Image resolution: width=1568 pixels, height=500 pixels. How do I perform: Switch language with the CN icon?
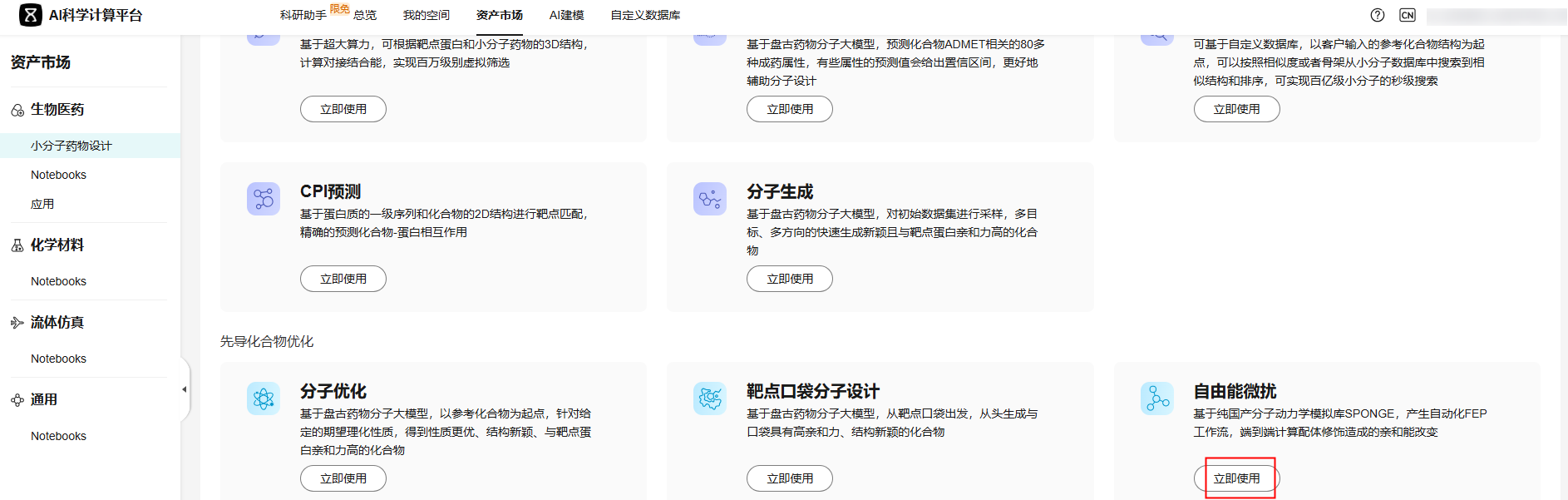click(x=1408, y=15)
